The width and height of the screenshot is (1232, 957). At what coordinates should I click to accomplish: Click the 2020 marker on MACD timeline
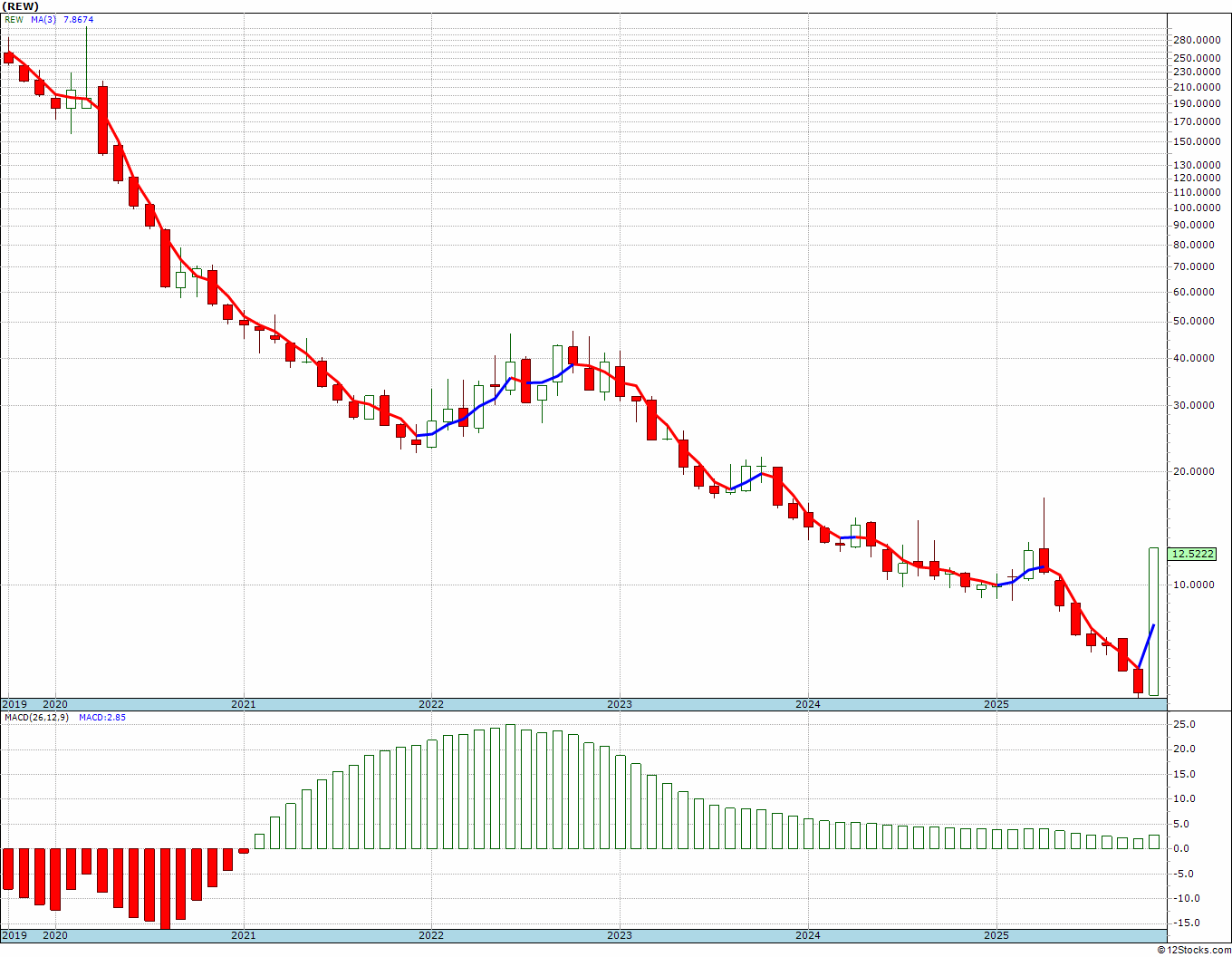(x=55, y=934)
